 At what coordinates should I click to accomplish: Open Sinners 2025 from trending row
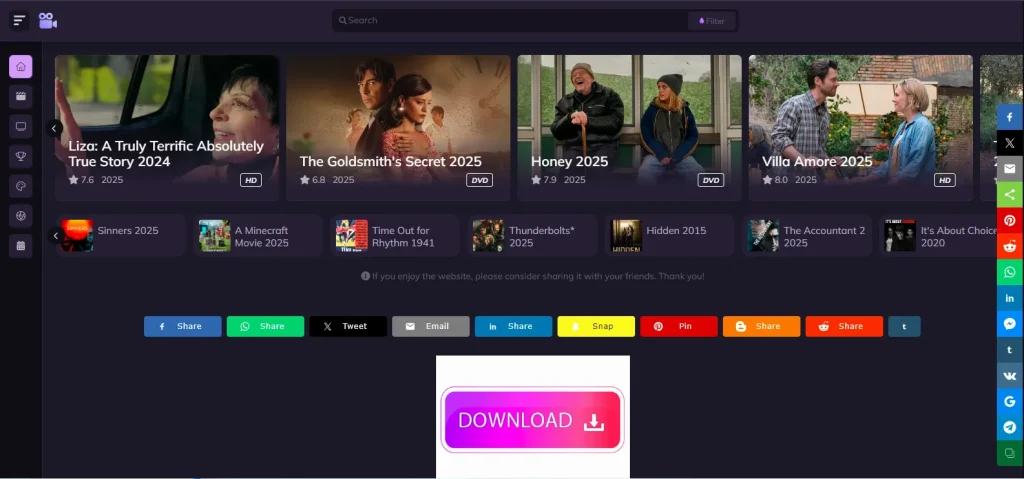click(x=121, y=235)
